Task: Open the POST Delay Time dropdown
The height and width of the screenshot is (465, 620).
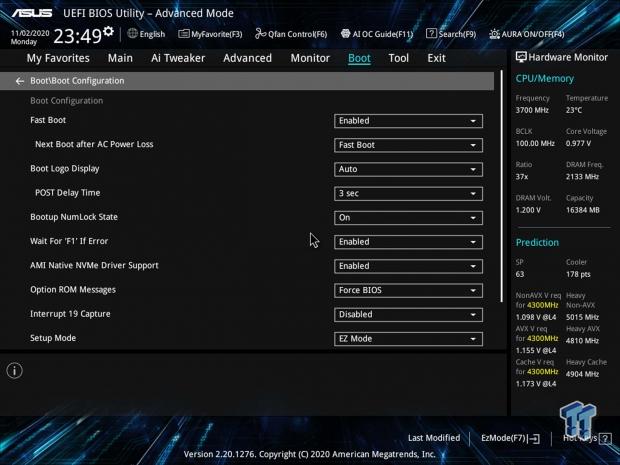Action: coord(408,193)
